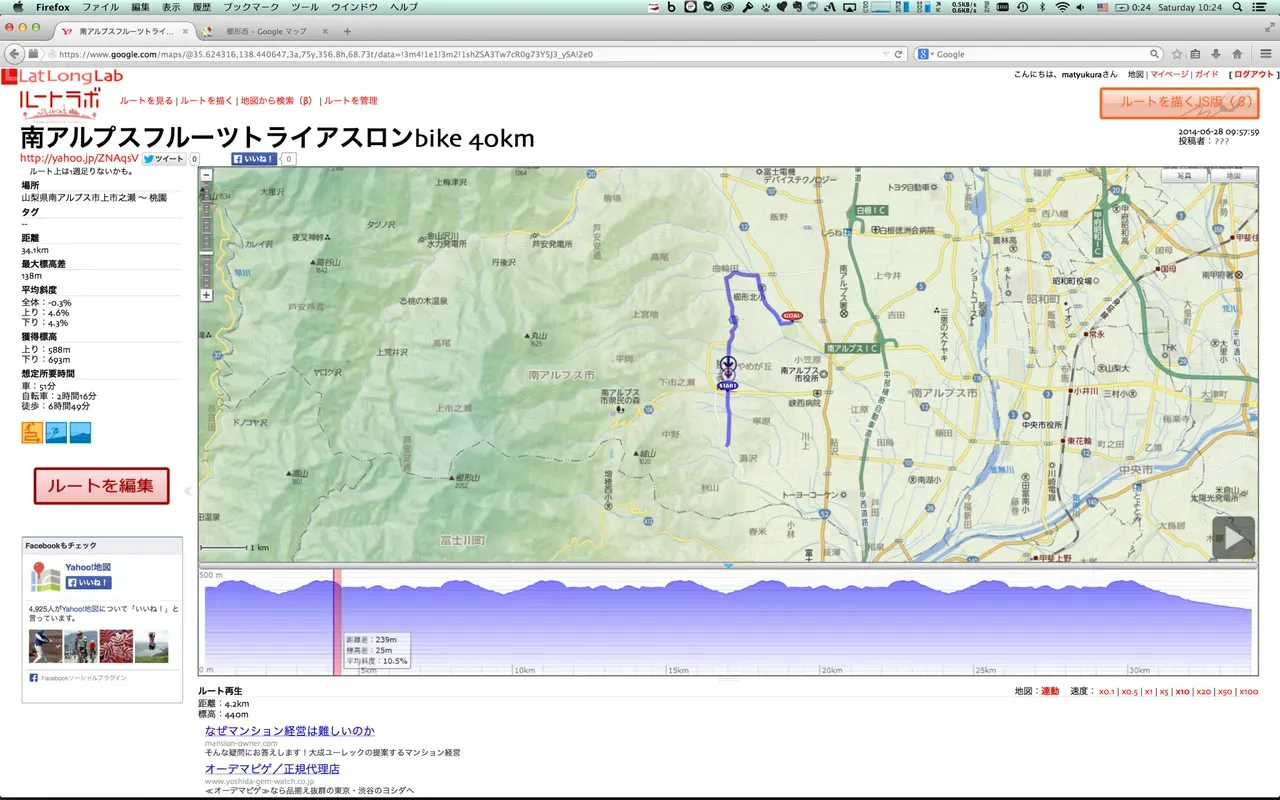Viewport: 1280px width, 800px height.
Task: Open the search engine dropdown in search box
Action: click(x=926, y=54)
